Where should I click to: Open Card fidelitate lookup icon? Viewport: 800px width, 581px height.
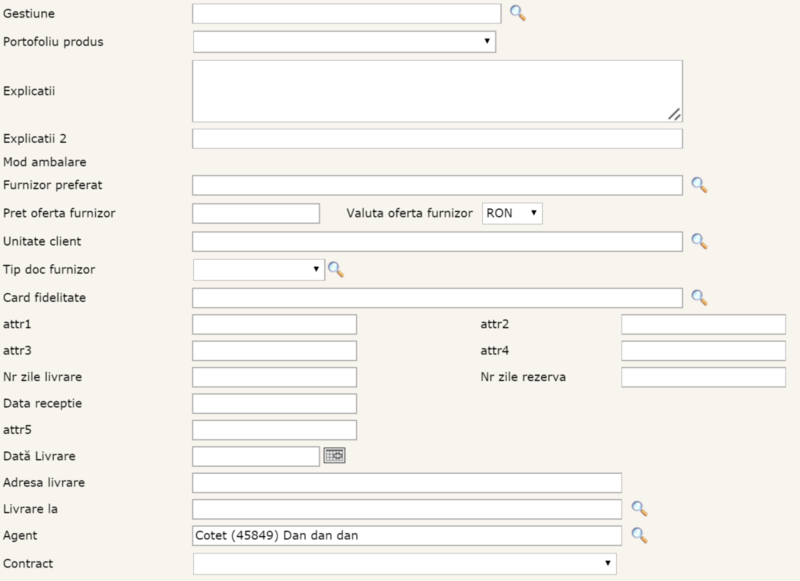pos(699,297)
